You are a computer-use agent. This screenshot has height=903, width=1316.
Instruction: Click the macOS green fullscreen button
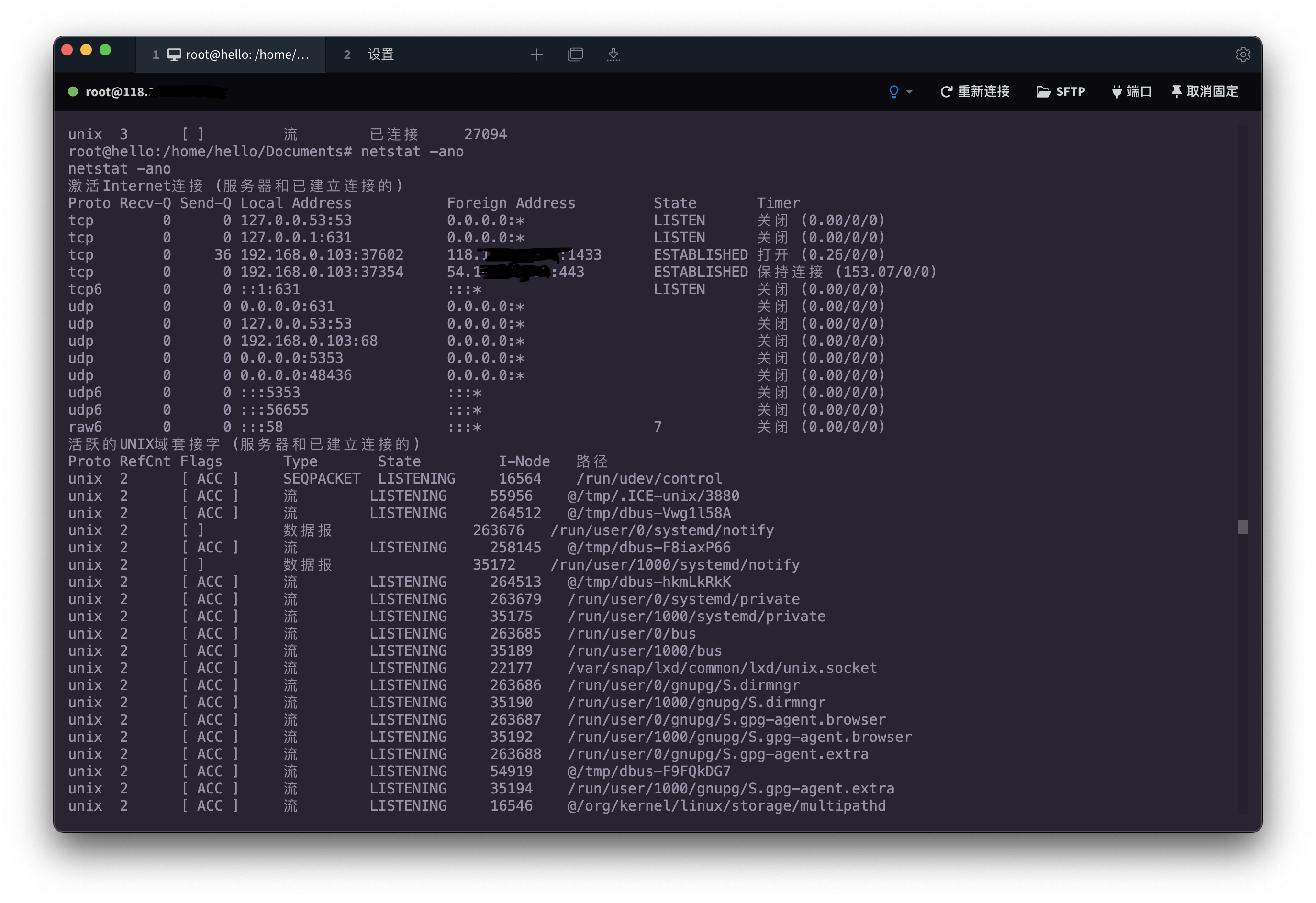105,50
